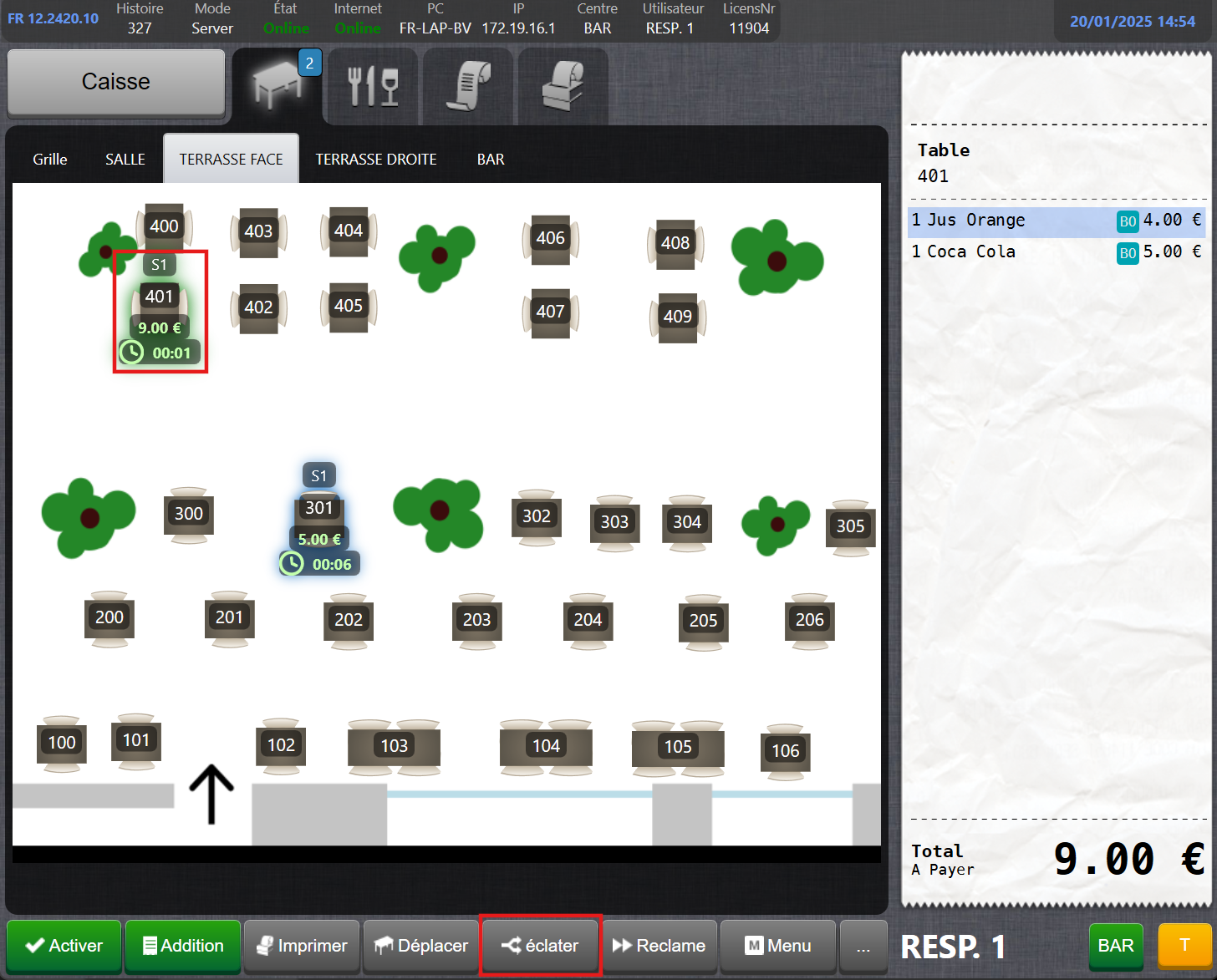Select double table 104

tap(546, 746)
